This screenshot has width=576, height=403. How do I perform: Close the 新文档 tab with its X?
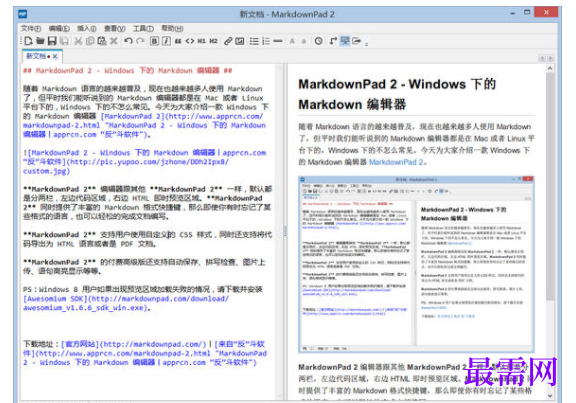[55, 56]
